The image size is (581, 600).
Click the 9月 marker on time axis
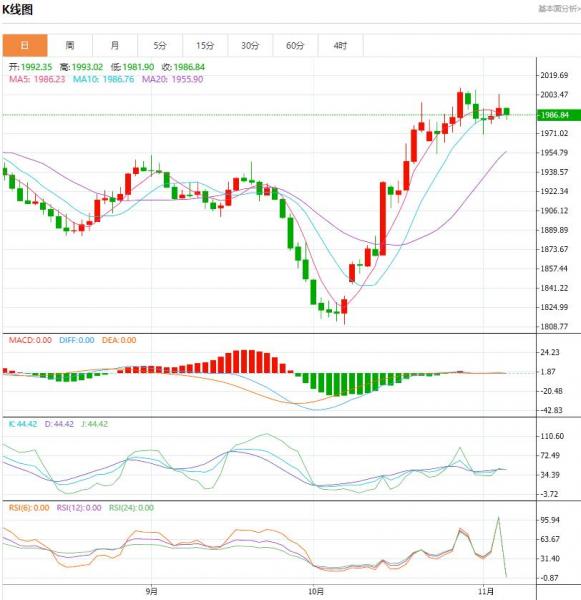click(152, 591)
